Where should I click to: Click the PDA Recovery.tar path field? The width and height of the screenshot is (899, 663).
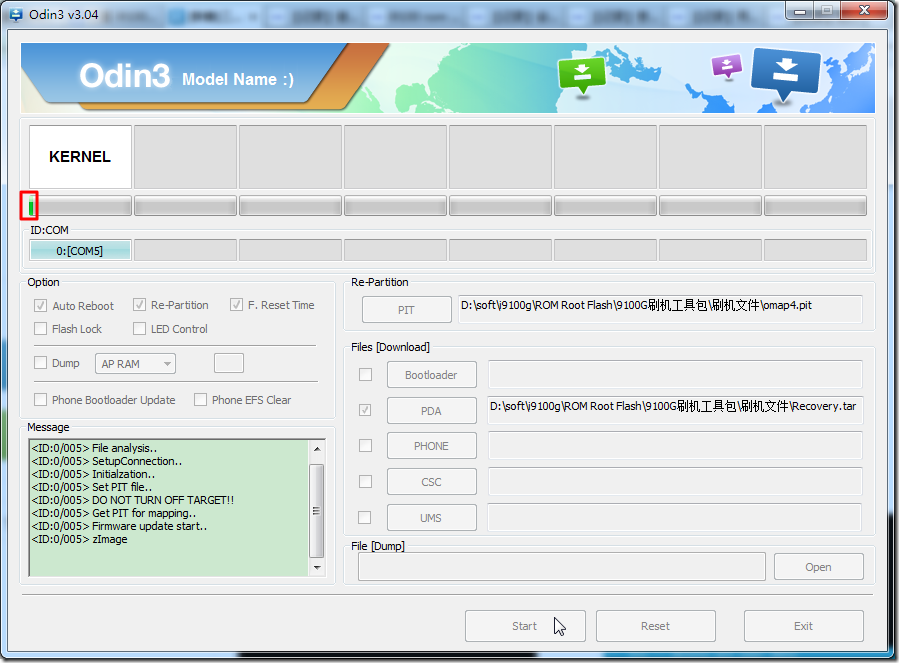pos(675,410)
